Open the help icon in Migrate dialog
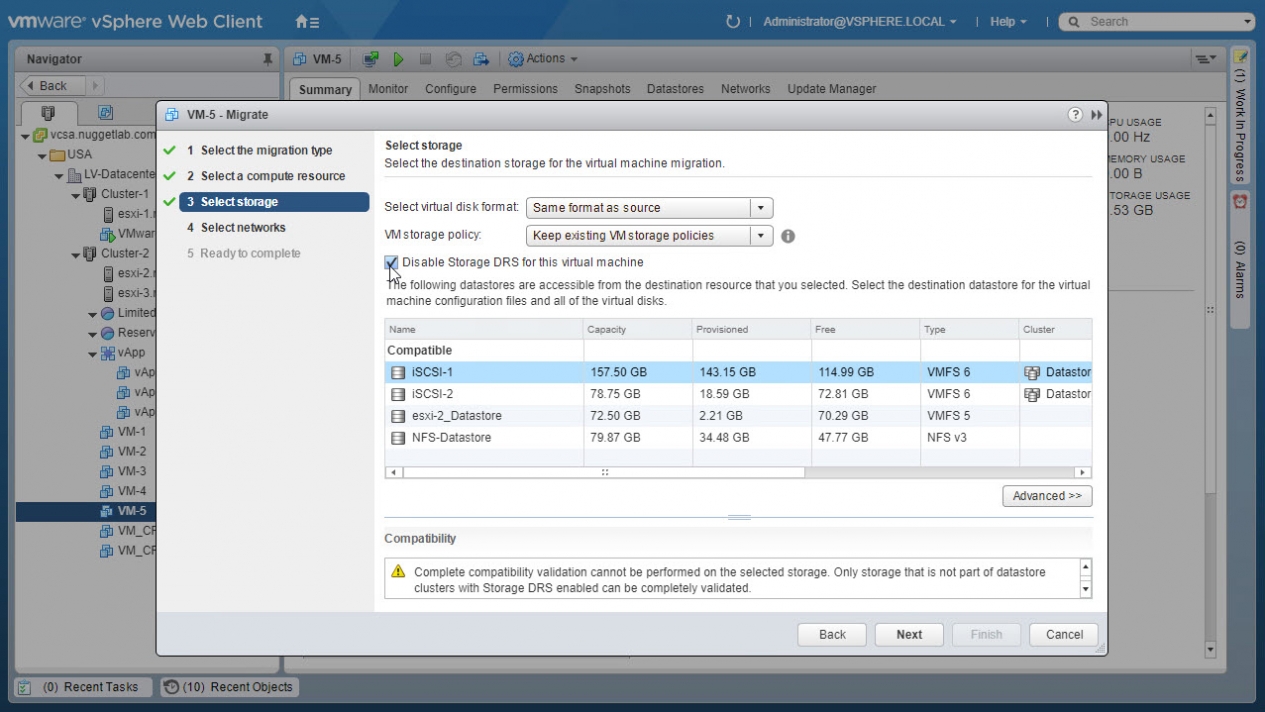The width and height of the screenshot is (1265, 712). click(1075, 115)
